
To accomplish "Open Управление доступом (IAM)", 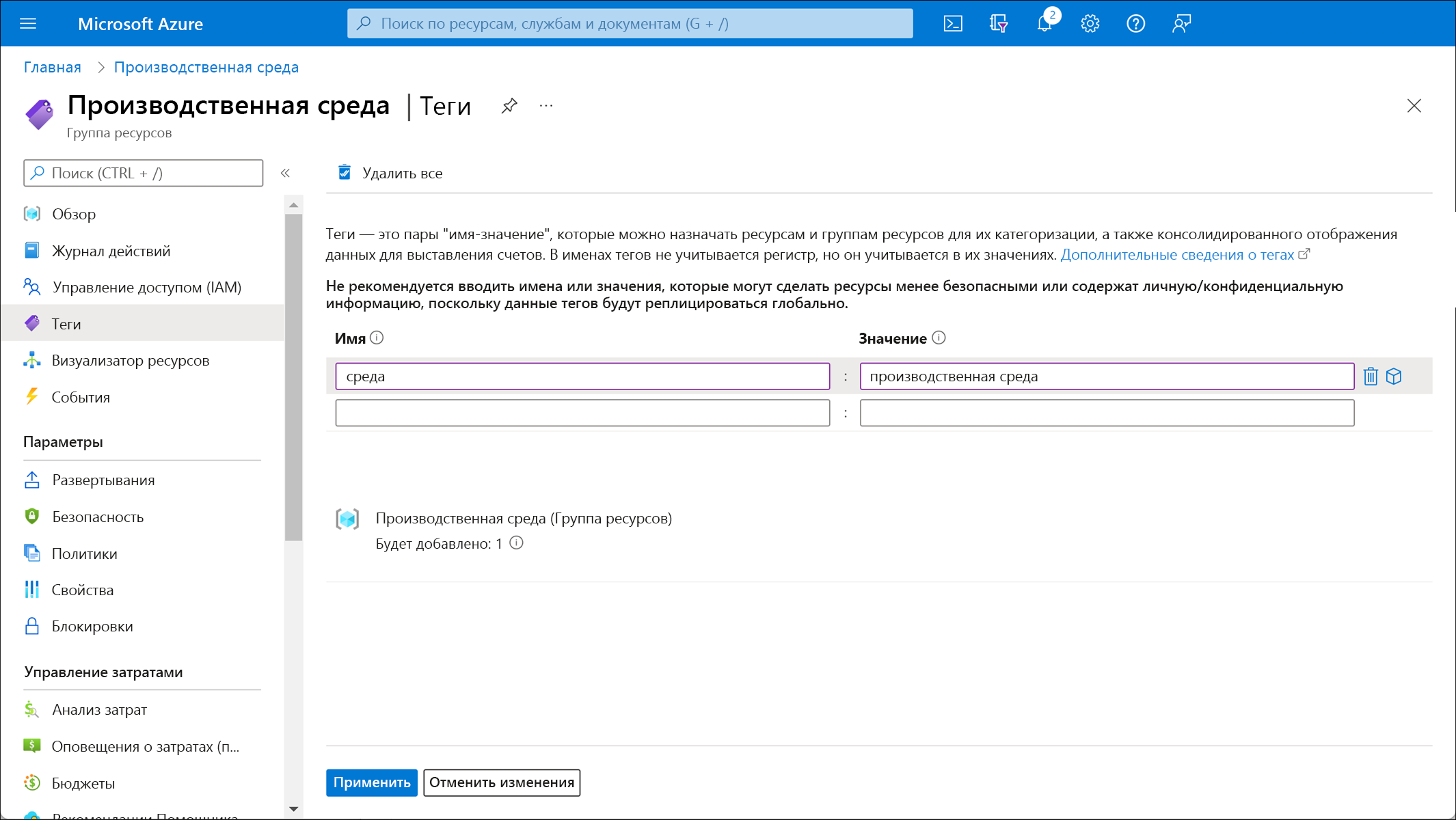I will [142, 288].
